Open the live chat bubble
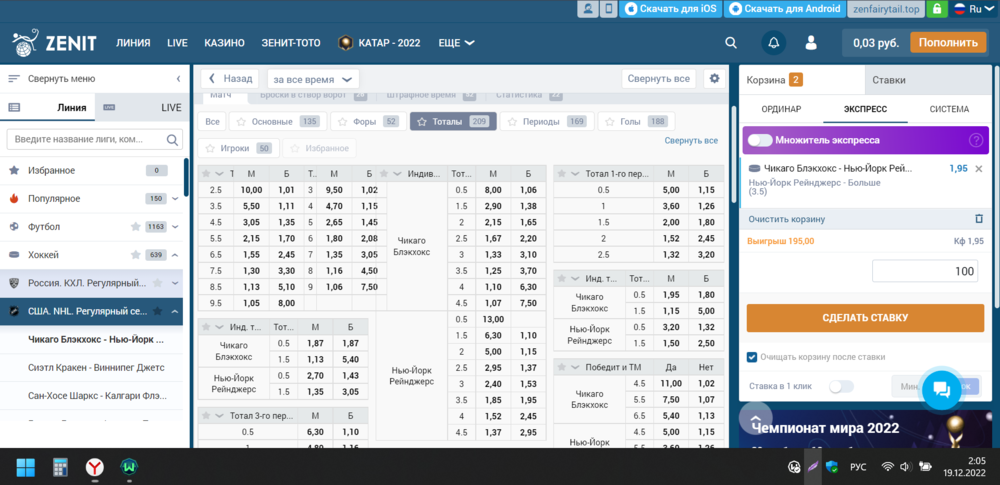1000x485 pixels. [x=942, y=389]
